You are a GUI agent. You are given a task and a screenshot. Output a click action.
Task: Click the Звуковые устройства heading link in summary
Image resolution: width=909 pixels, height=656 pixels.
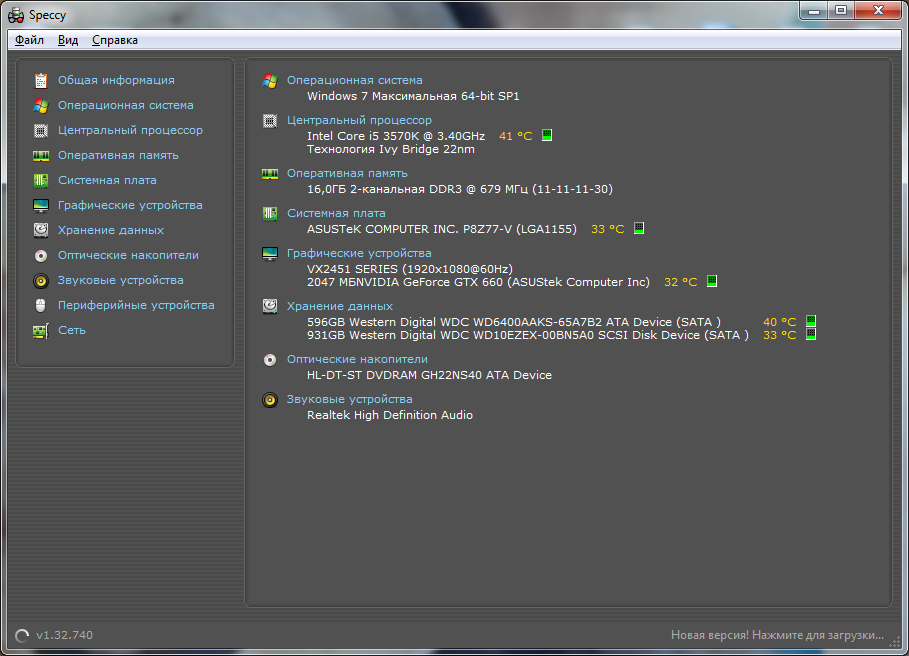pyautogui.click(x=350, y=400)
